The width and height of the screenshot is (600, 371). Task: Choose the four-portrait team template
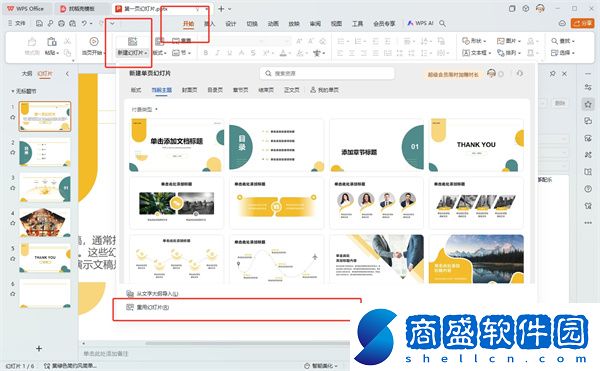(x=377, y=203)
